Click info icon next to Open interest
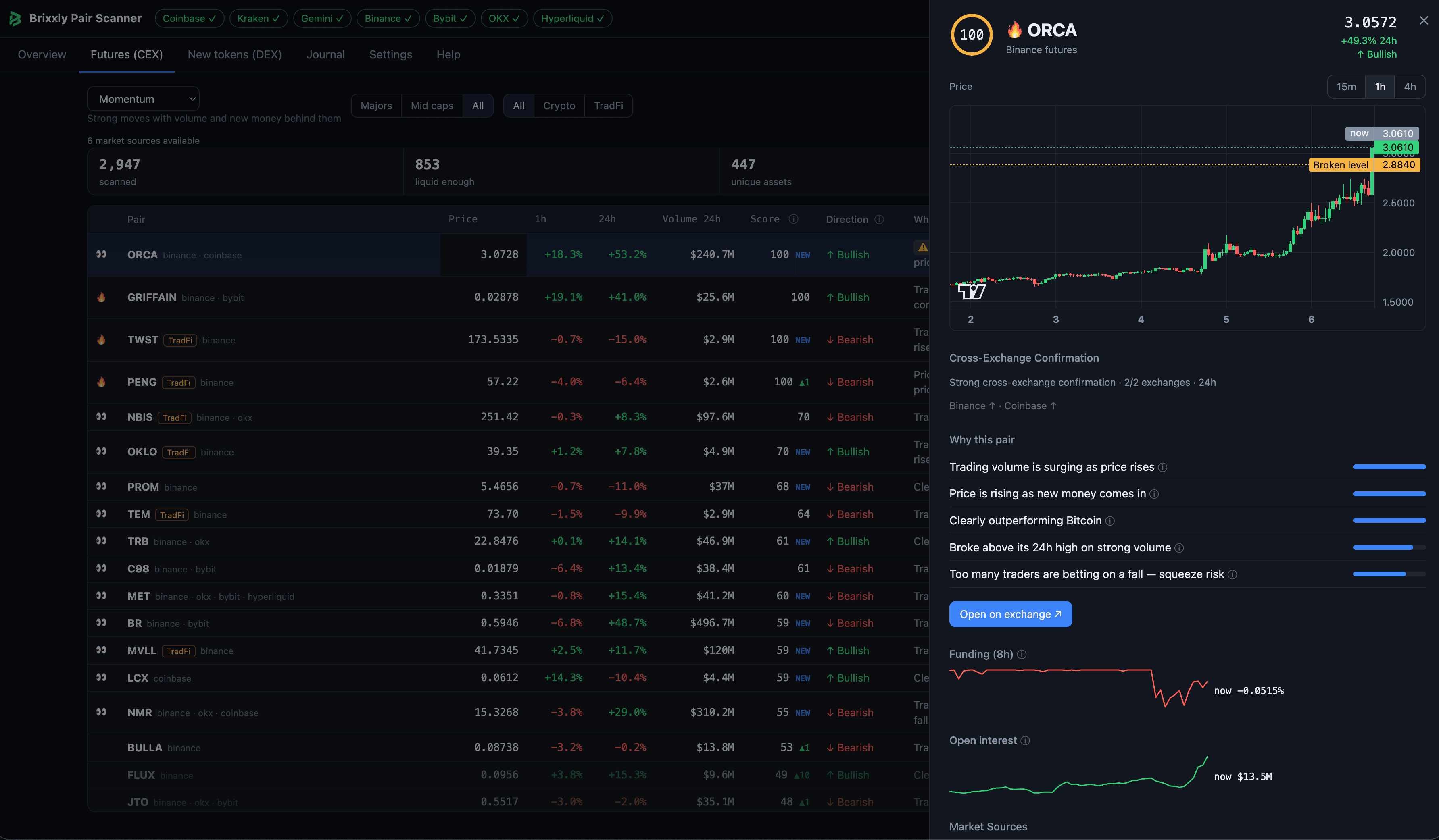Viewport: 1439px width, 840px height. pos(1025,741)
